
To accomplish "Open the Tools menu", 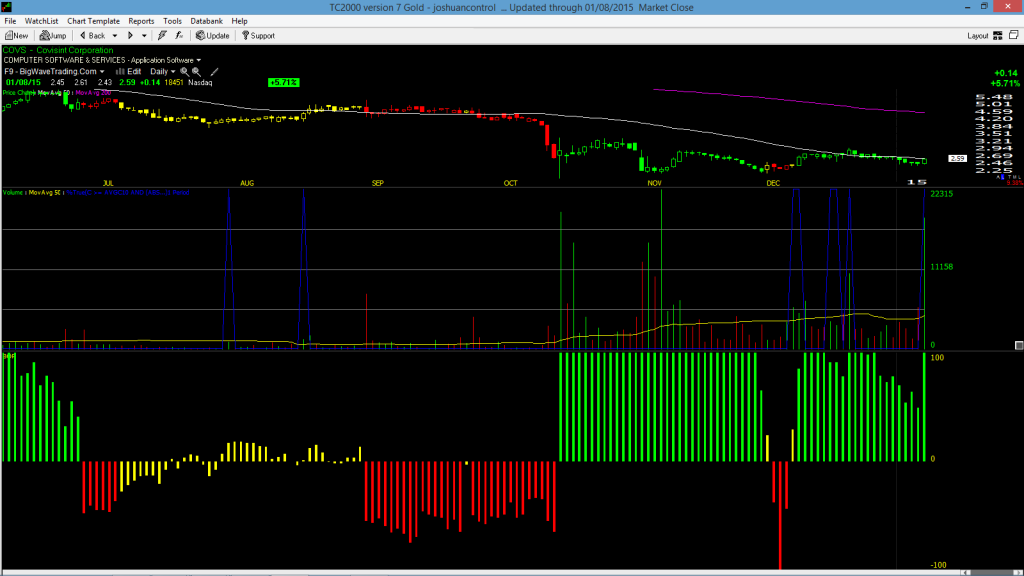I will point(172,21).
